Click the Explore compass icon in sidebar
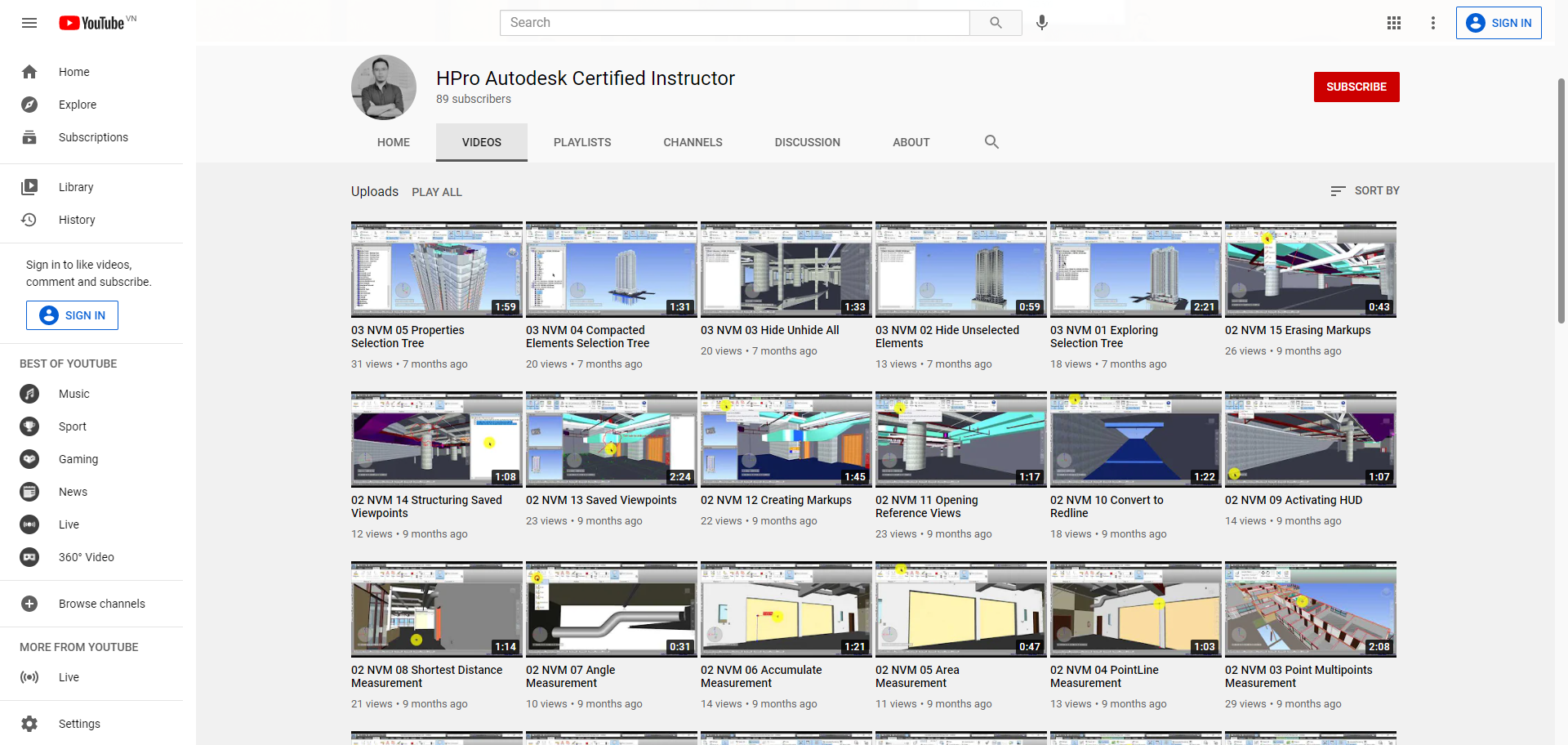The image size is (1568, 745). [29, 105]
